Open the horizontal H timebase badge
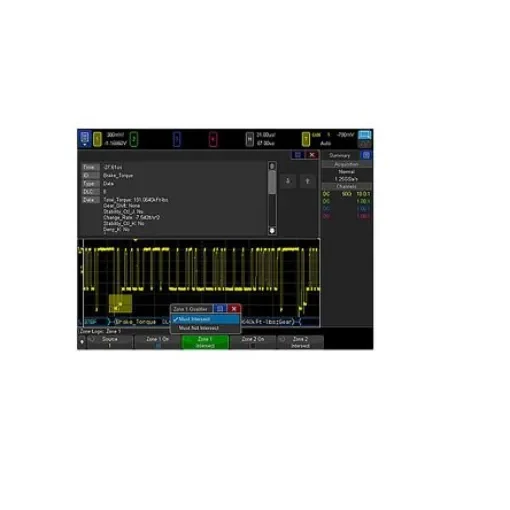Viewport: 510px width, 510px height. (x=250, y=139)
